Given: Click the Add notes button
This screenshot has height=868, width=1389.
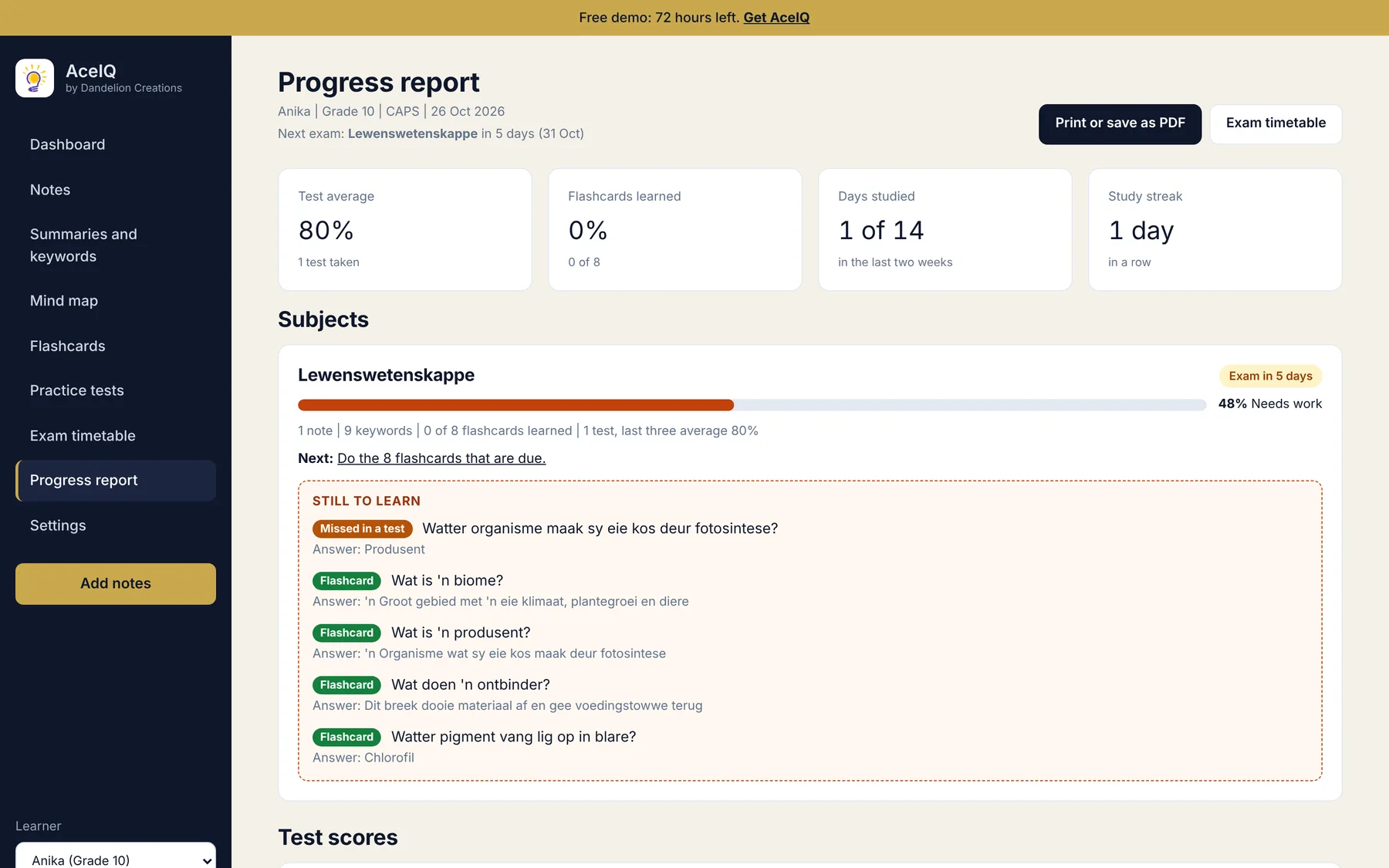Looking at the screenshot, I should click(116, 583).
